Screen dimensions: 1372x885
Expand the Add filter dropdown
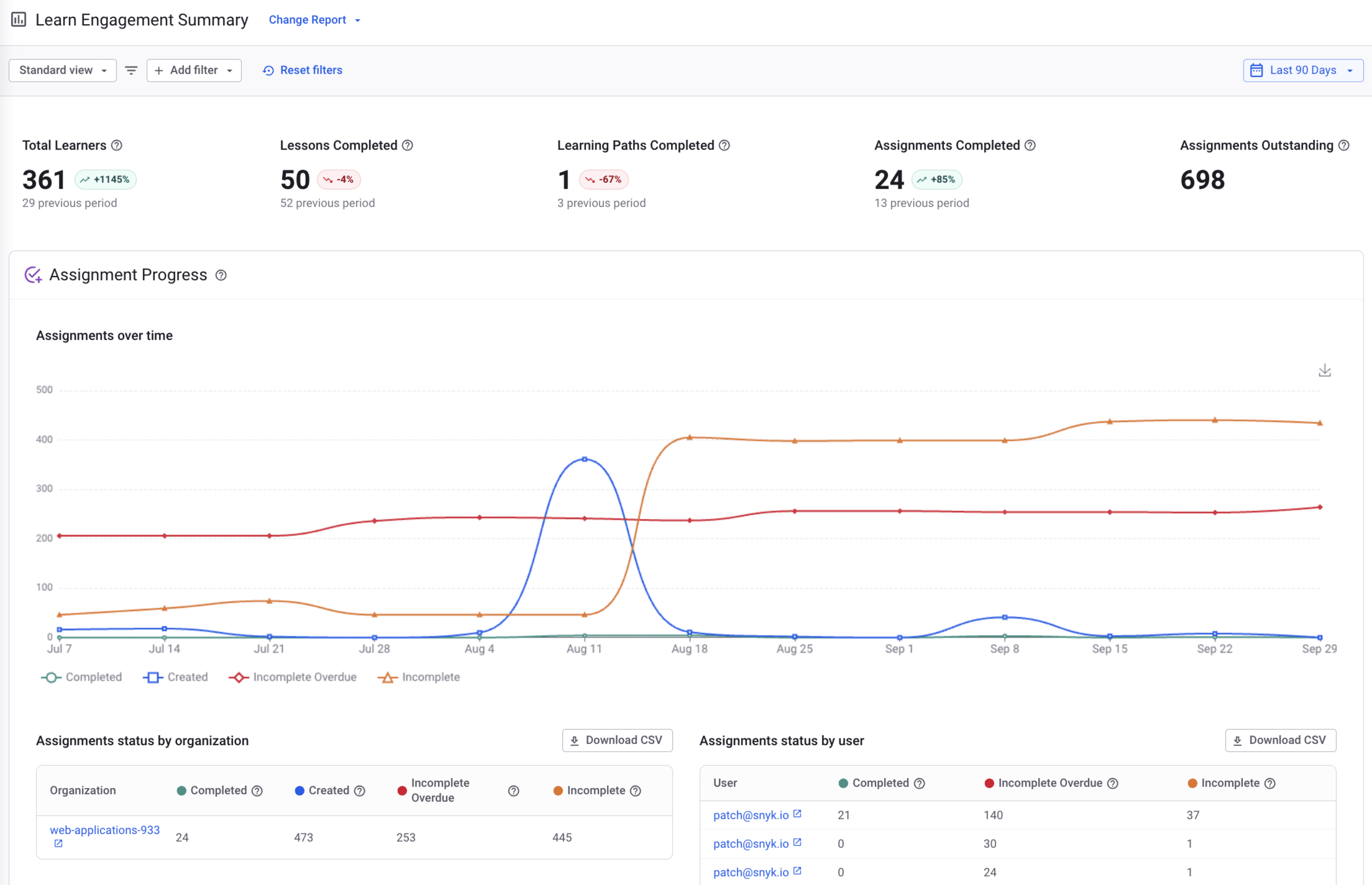(193, 70)
